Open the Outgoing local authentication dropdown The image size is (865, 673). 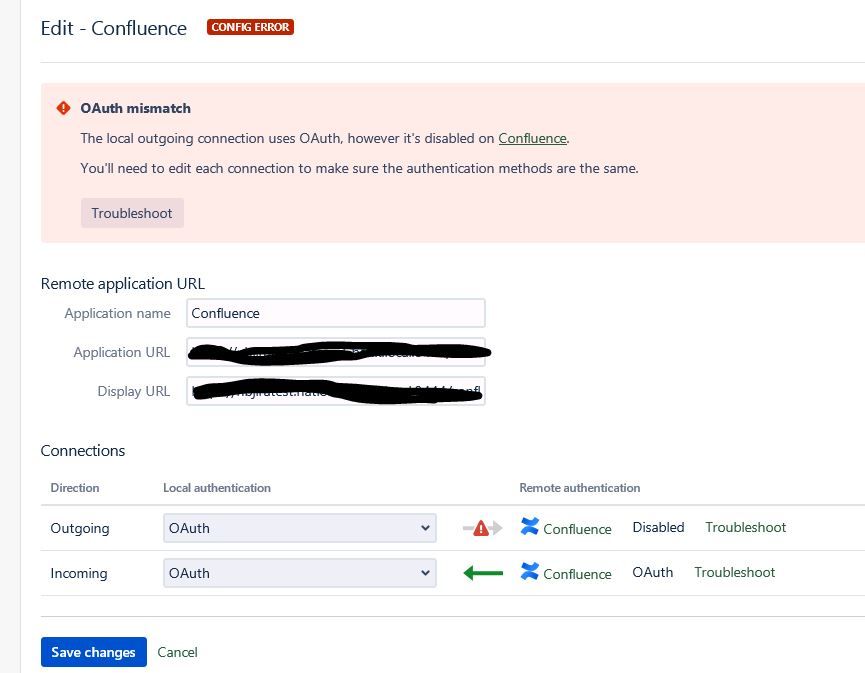(x=300, y=528)
